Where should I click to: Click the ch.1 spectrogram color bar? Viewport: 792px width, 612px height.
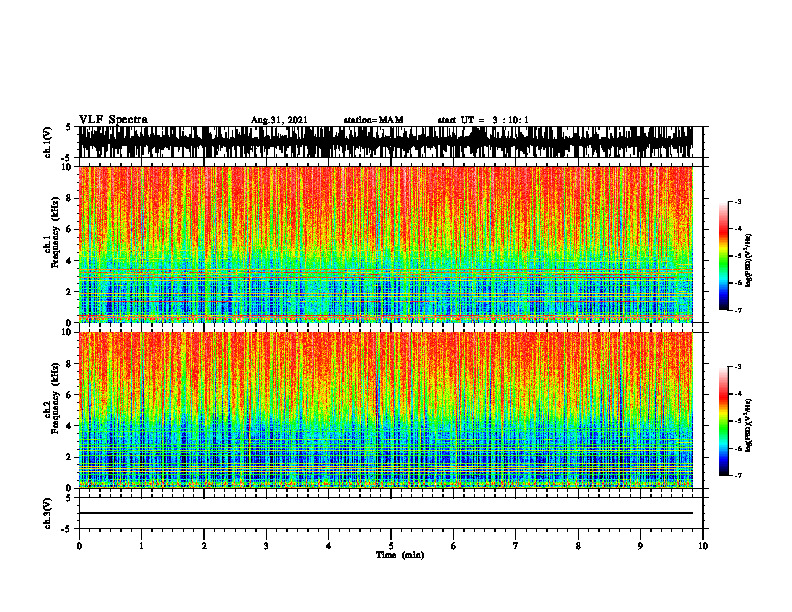tap(724, 256)
